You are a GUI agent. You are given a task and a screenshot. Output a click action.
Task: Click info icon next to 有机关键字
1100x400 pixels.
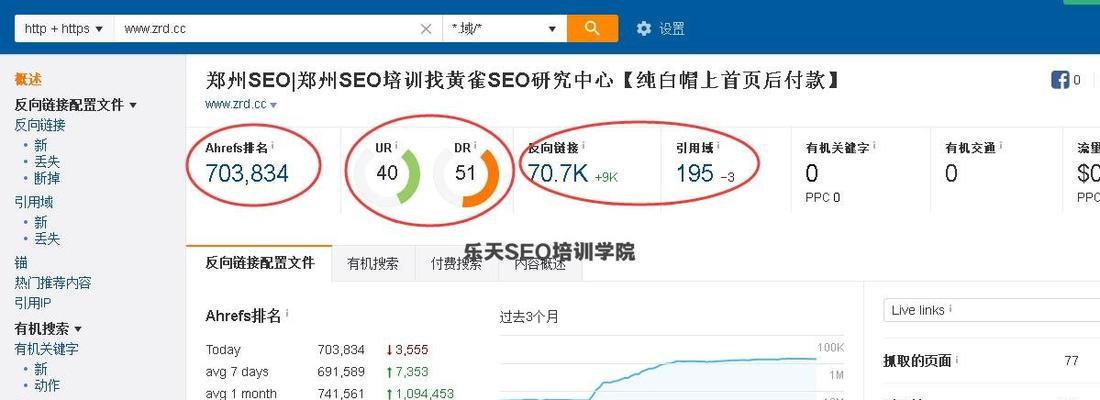(x=875, y=146)
